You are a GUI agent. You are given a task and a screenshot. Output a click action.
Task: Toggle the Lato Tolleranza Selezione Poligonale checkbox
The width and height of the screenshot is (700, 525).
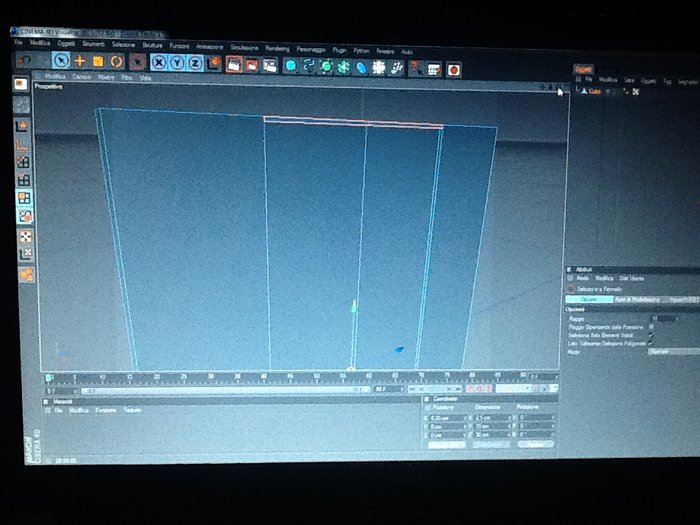(x=651, y=343)
